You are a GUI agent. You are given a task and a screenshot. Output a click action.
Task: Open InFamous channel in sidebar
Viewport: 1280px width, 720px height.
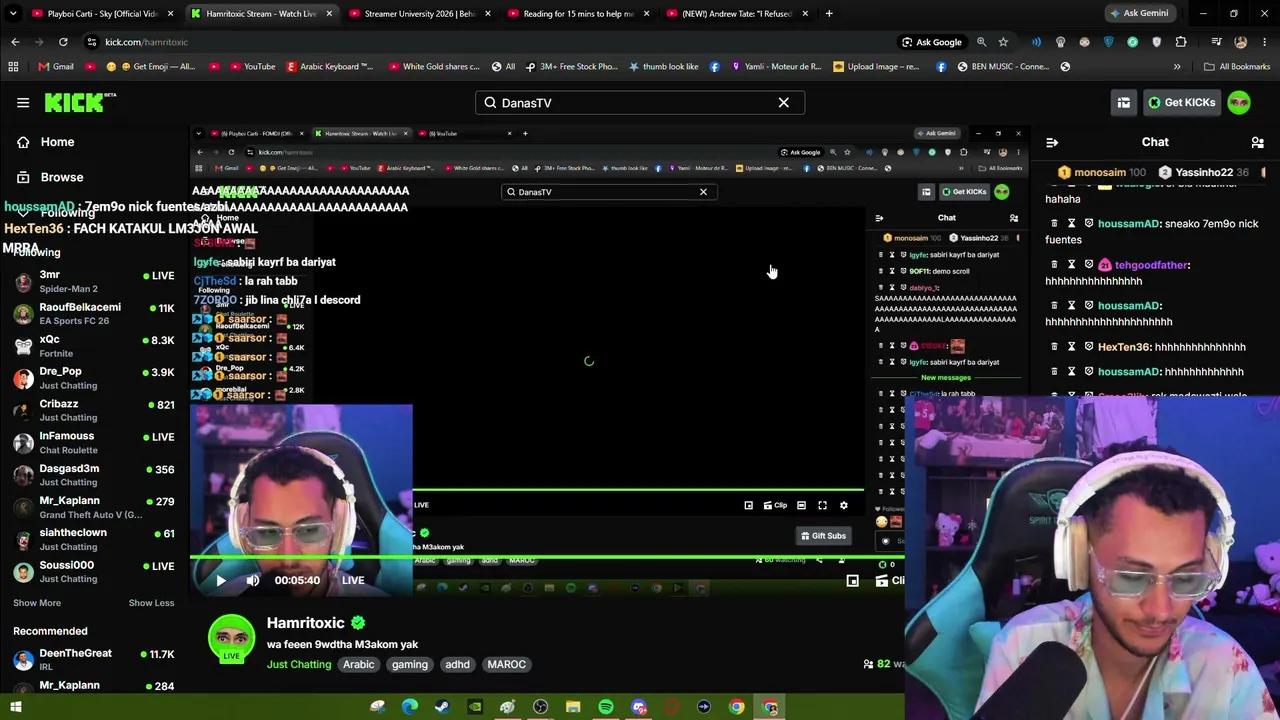pos(94,442)
